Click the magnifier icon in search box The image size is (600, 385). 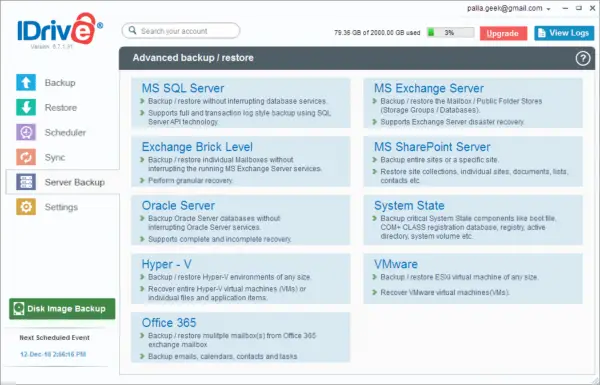[x=132, y=30]
